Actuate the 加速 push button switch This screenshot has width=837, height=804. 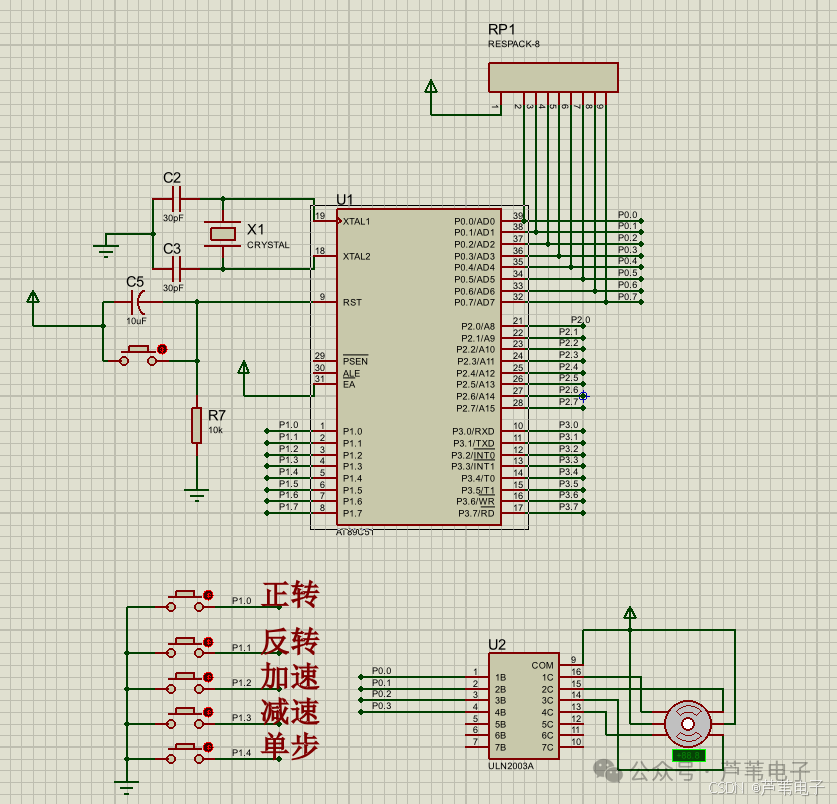pos(185,682)
